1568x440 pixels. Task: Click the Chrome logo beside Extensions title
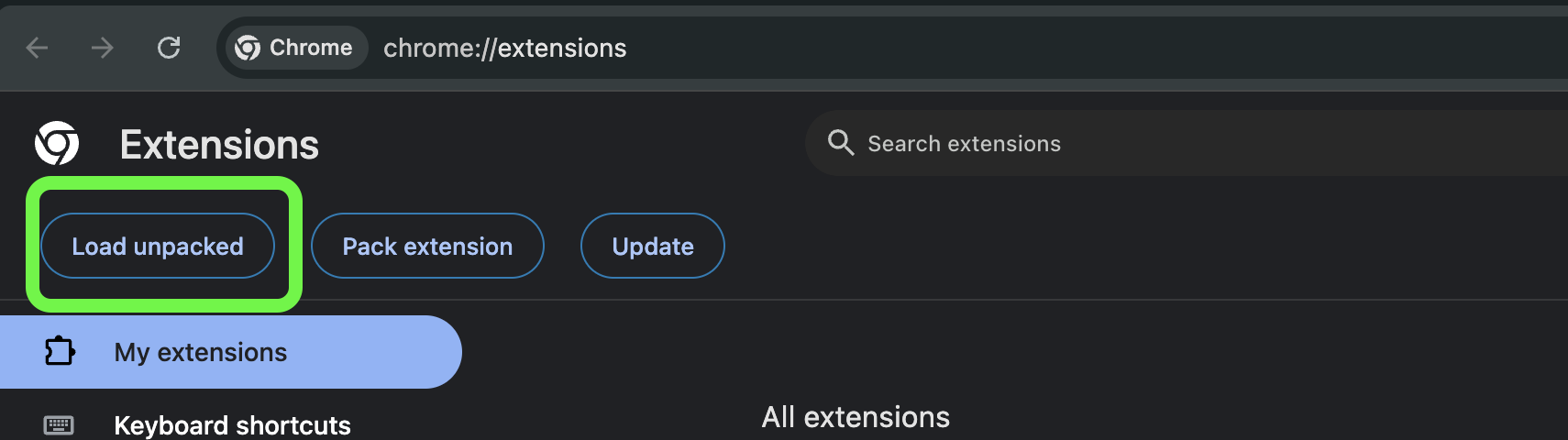57,144
